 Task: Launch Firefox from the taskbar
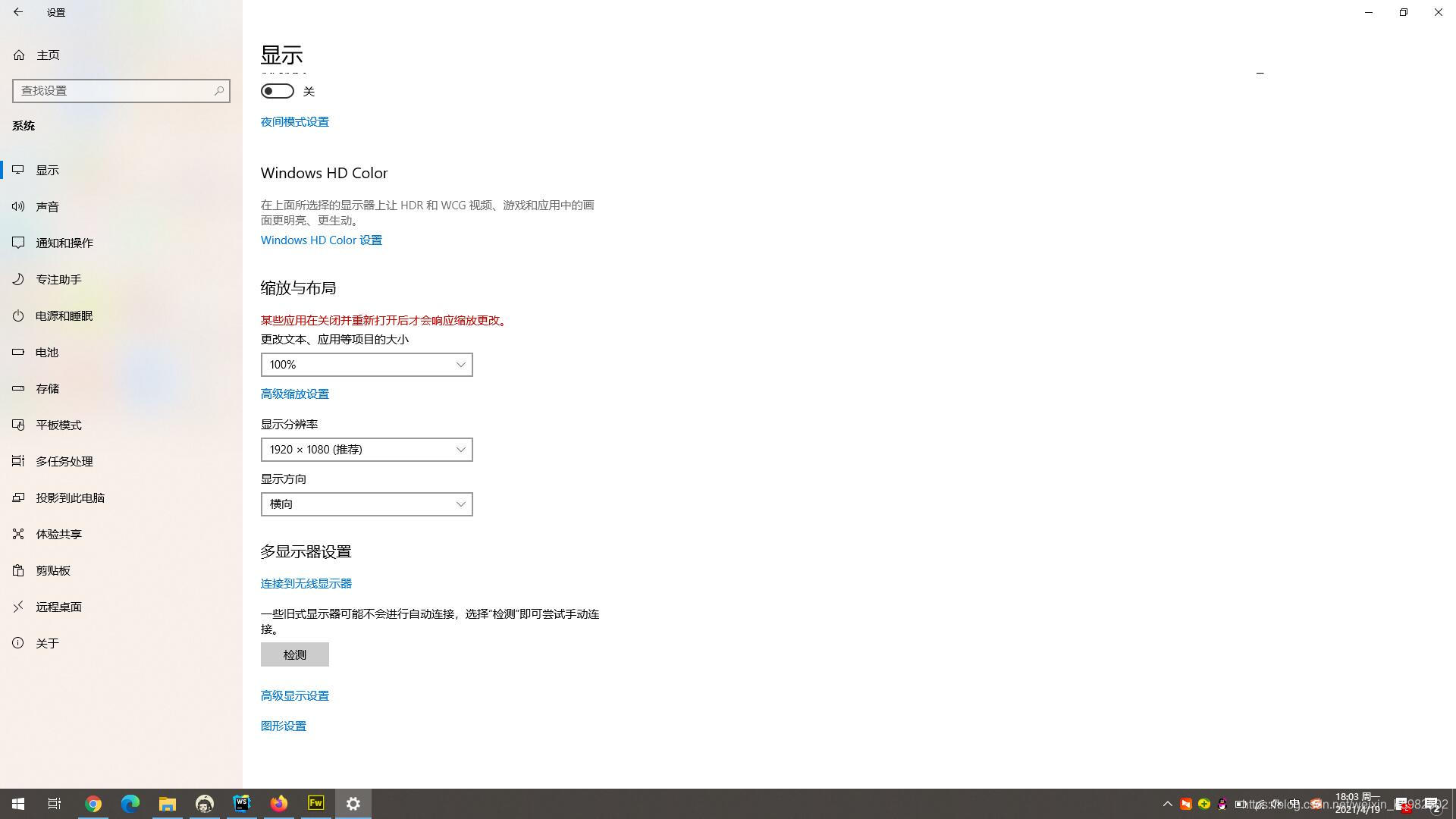[x=279, y=804]
